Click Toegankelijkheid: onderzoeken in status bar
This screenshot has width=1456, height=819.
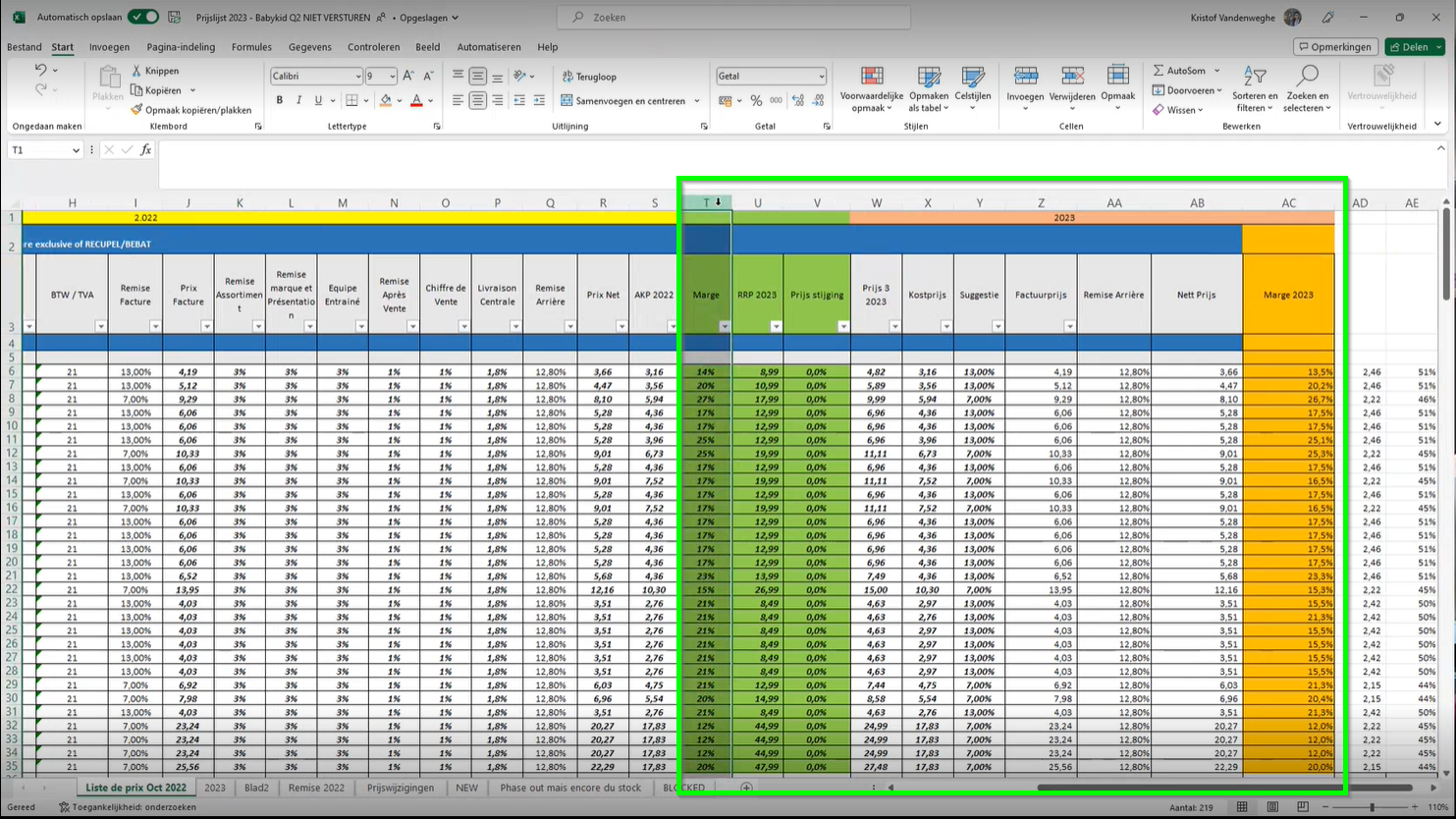click(128, 807)
